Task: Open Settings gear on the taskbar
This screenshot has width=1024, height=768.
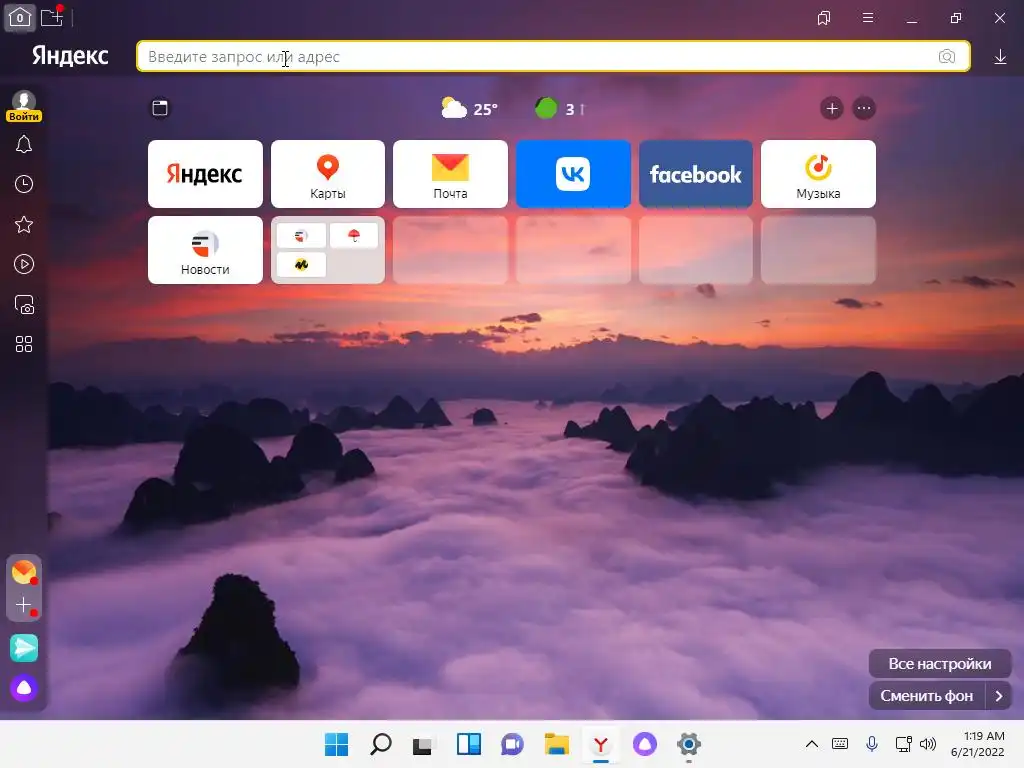Action: [x=689, y=744]
